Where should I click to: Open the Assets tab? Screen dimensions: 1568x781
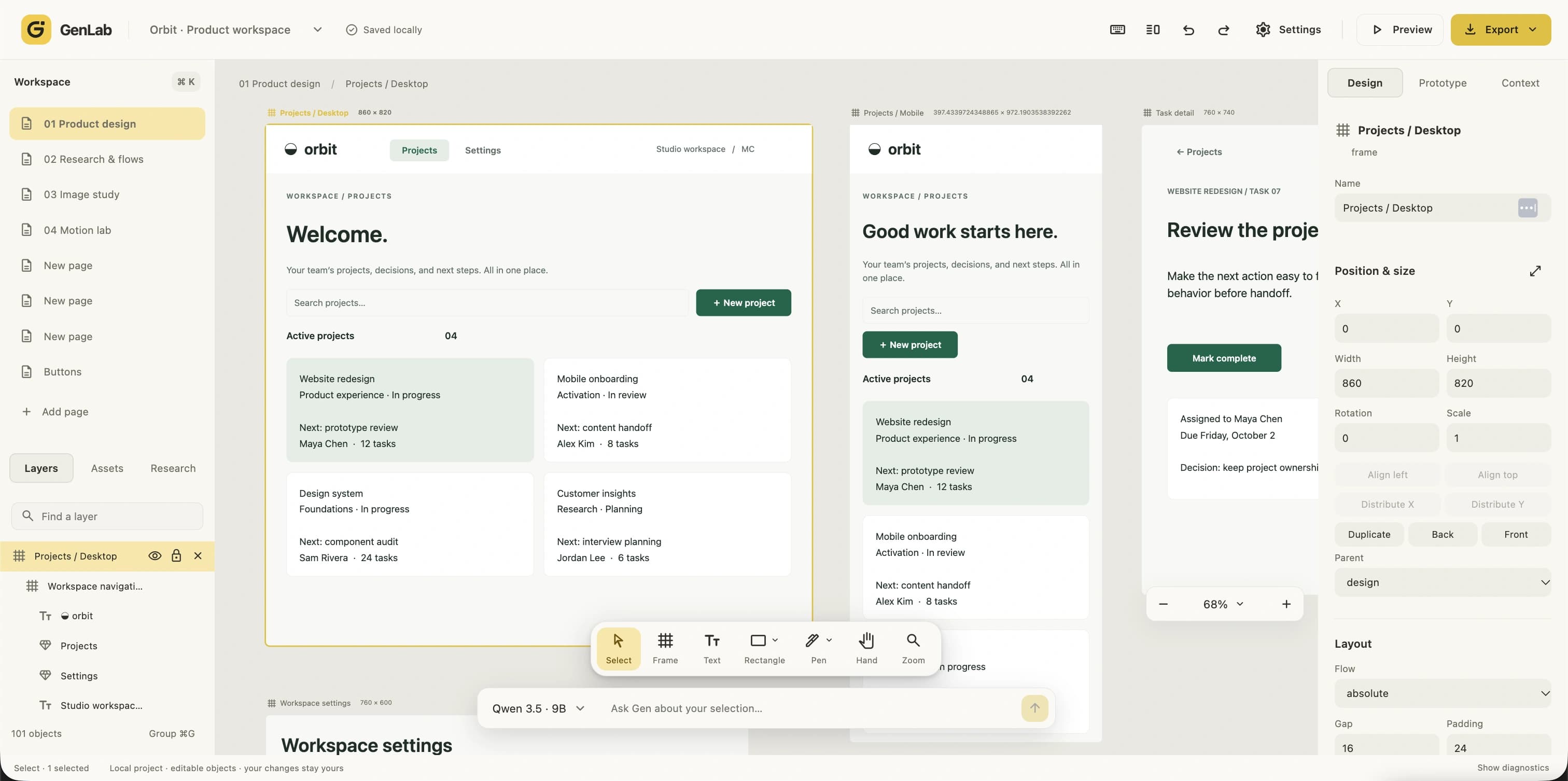pos(107,468)
